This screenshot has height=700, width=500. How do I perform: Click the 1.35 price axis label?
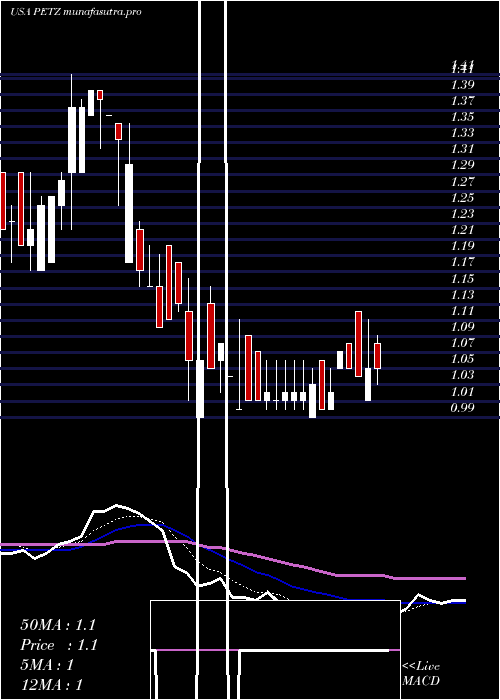point(462,117)
